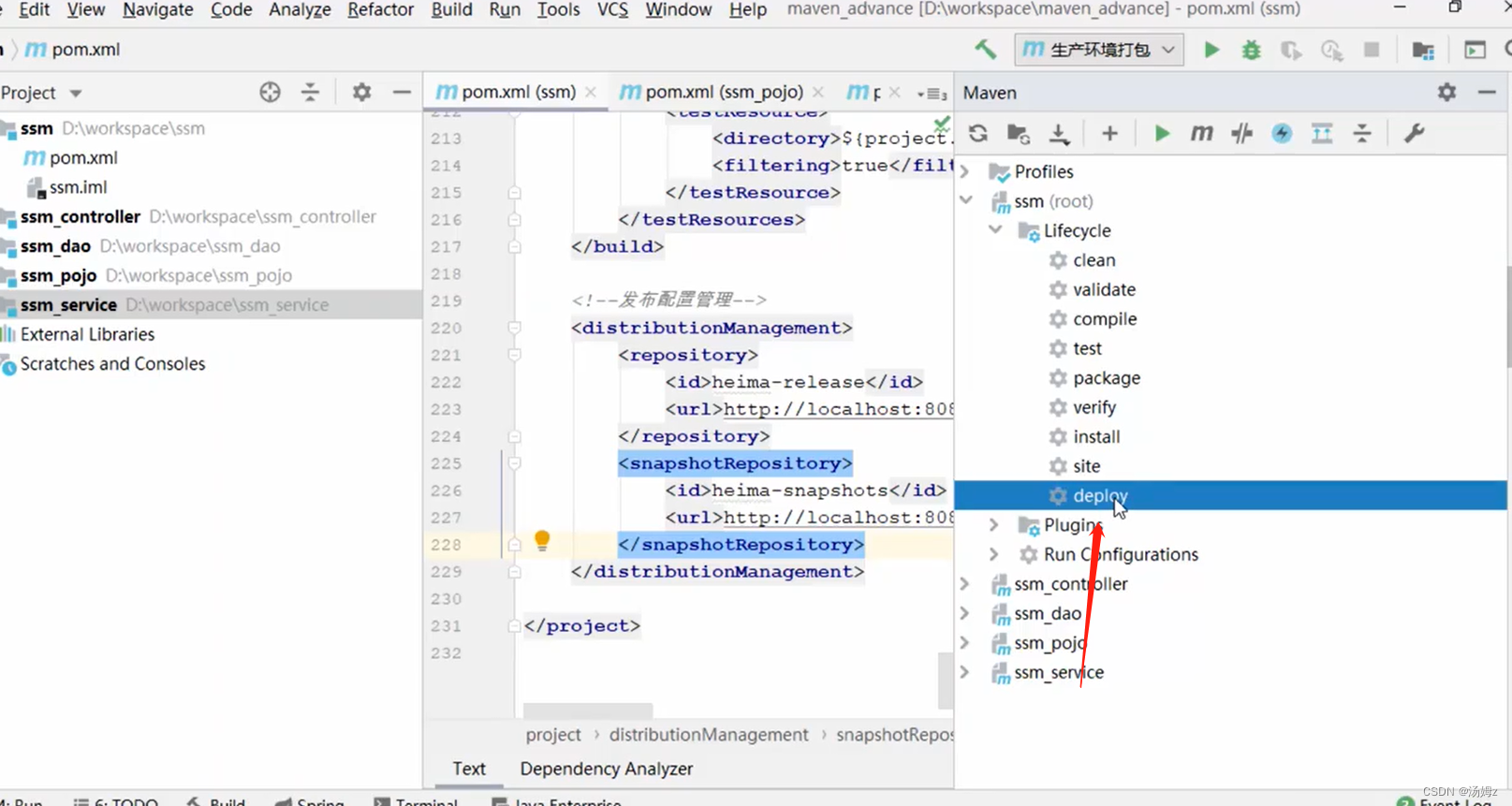Image resolution: width=1512 pixels, height=806 pixels.
Task: Hide the Maven tool window
Action: pos(1487,92)
